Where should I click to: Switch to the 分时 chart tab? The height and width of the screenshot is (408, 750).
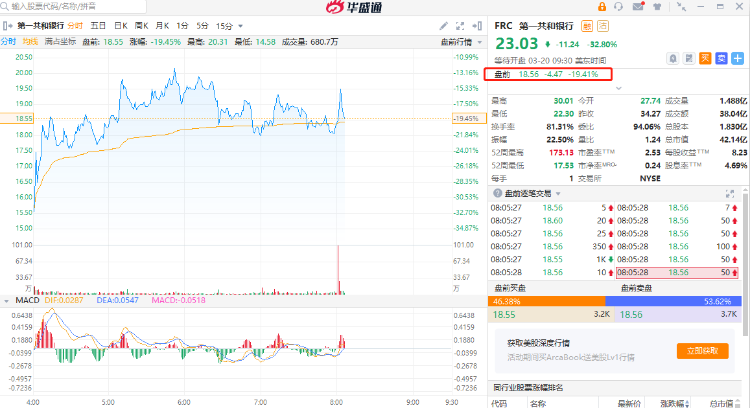(x=75, y=26)
